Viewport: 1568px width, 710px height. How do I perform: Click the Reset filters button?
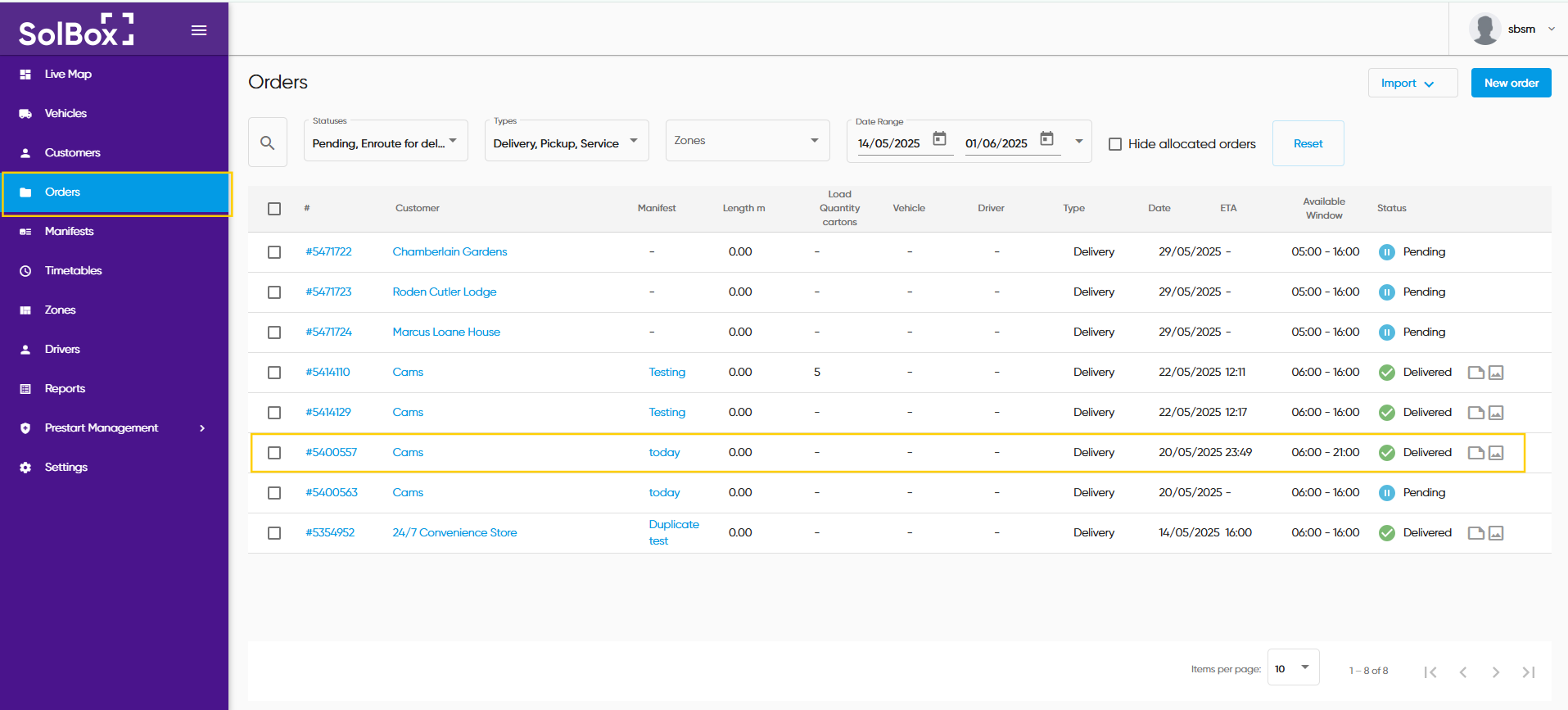pyautogui.click(x=1308, y=143)
